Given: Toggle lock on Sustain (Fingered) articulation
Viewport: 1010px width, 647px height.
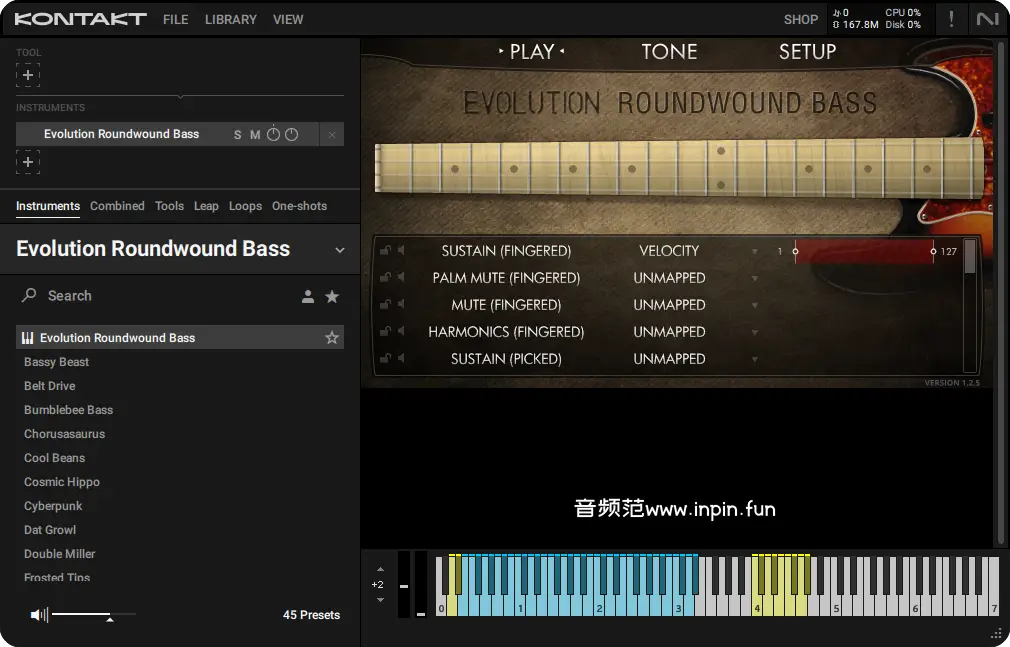Looking at the screenshot, I should tap(385, 251).
